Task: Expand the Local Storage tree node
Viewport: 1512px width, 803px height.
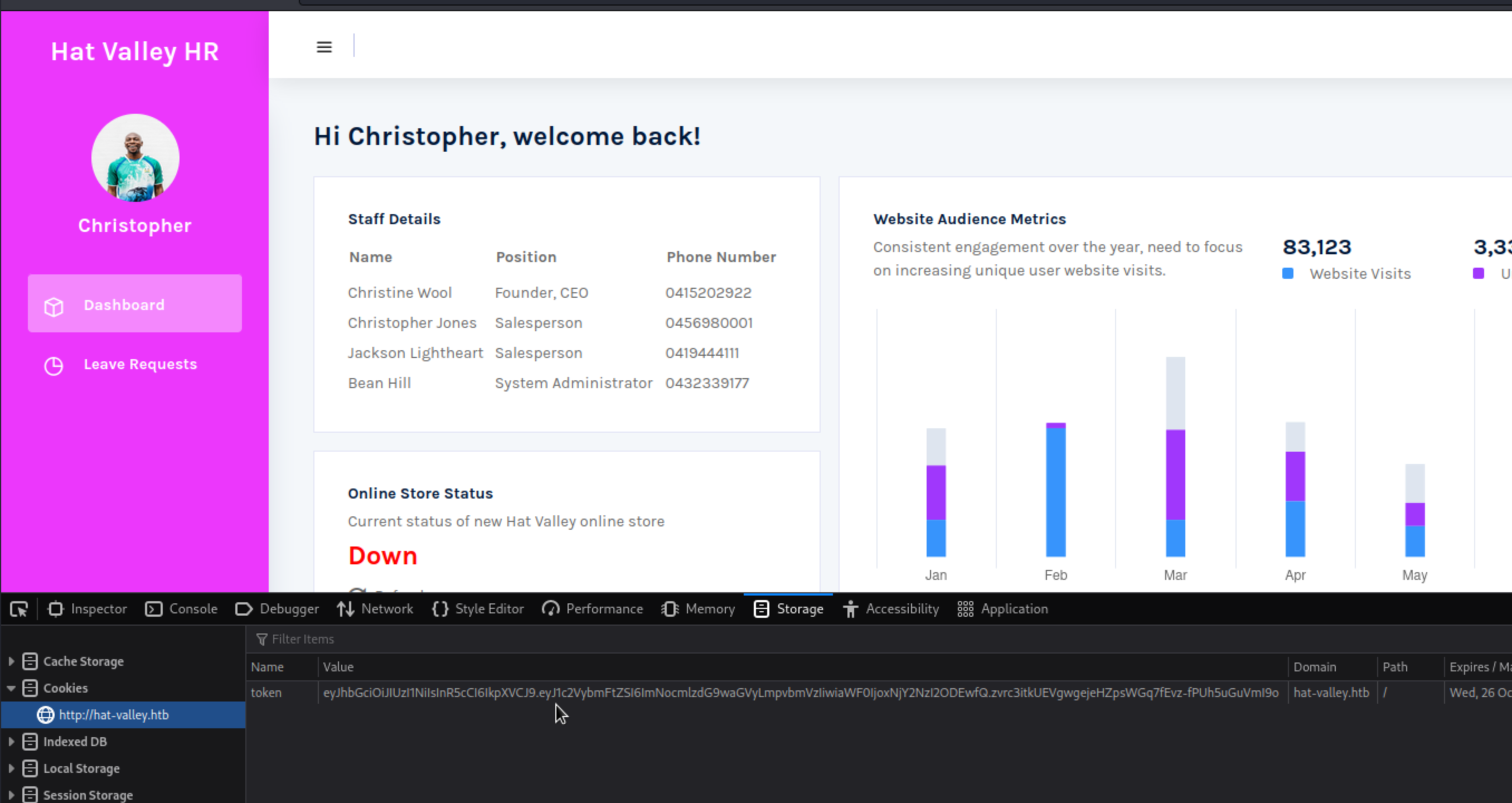Action: click(11, 768)
